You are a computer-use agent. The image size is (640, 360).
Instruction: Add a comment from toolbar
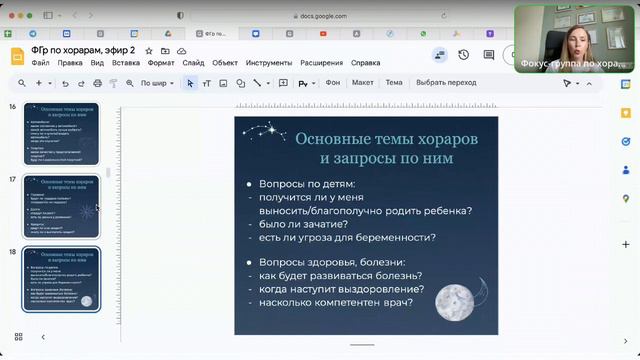point(283,83)
